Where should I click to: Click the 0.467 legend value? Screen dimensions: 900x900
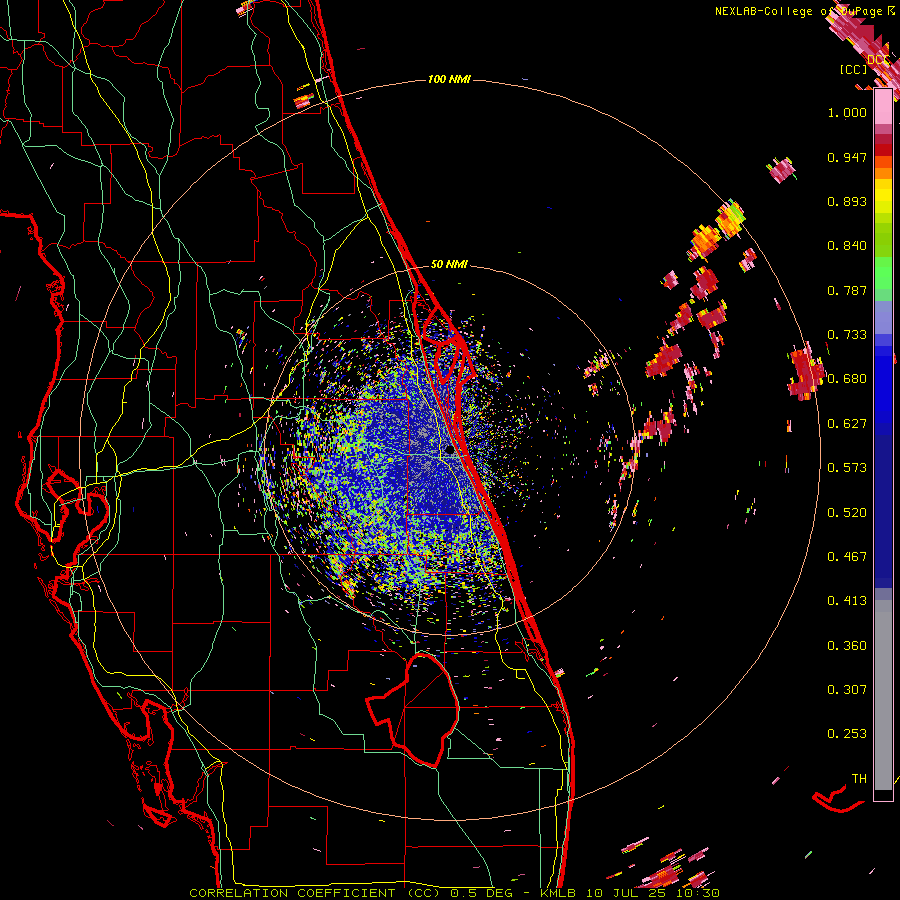(x=847, y=557)
